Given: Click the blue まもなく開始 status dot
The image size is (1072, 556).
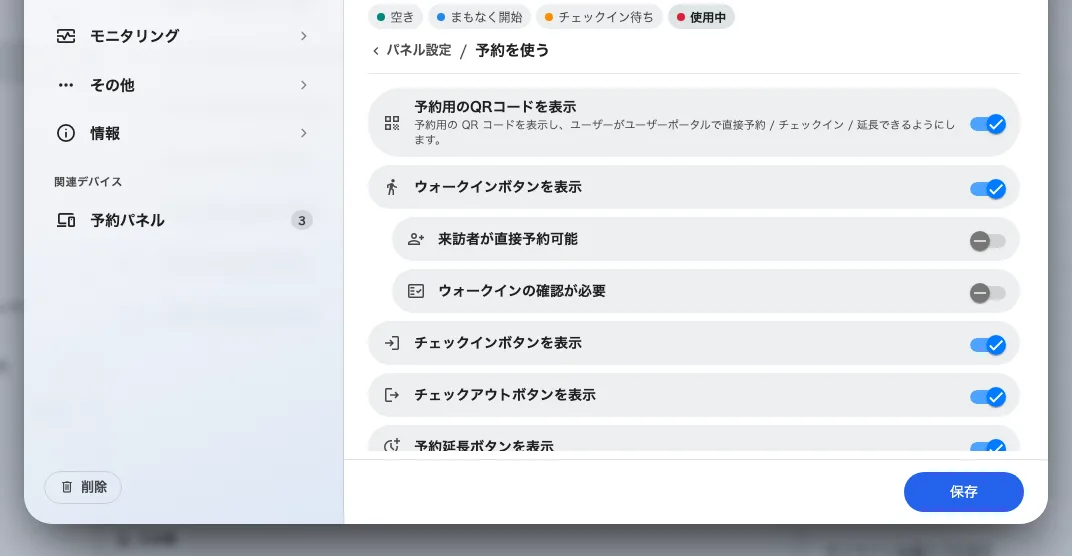Looking at the screenshot, I should tap(441, 17).
